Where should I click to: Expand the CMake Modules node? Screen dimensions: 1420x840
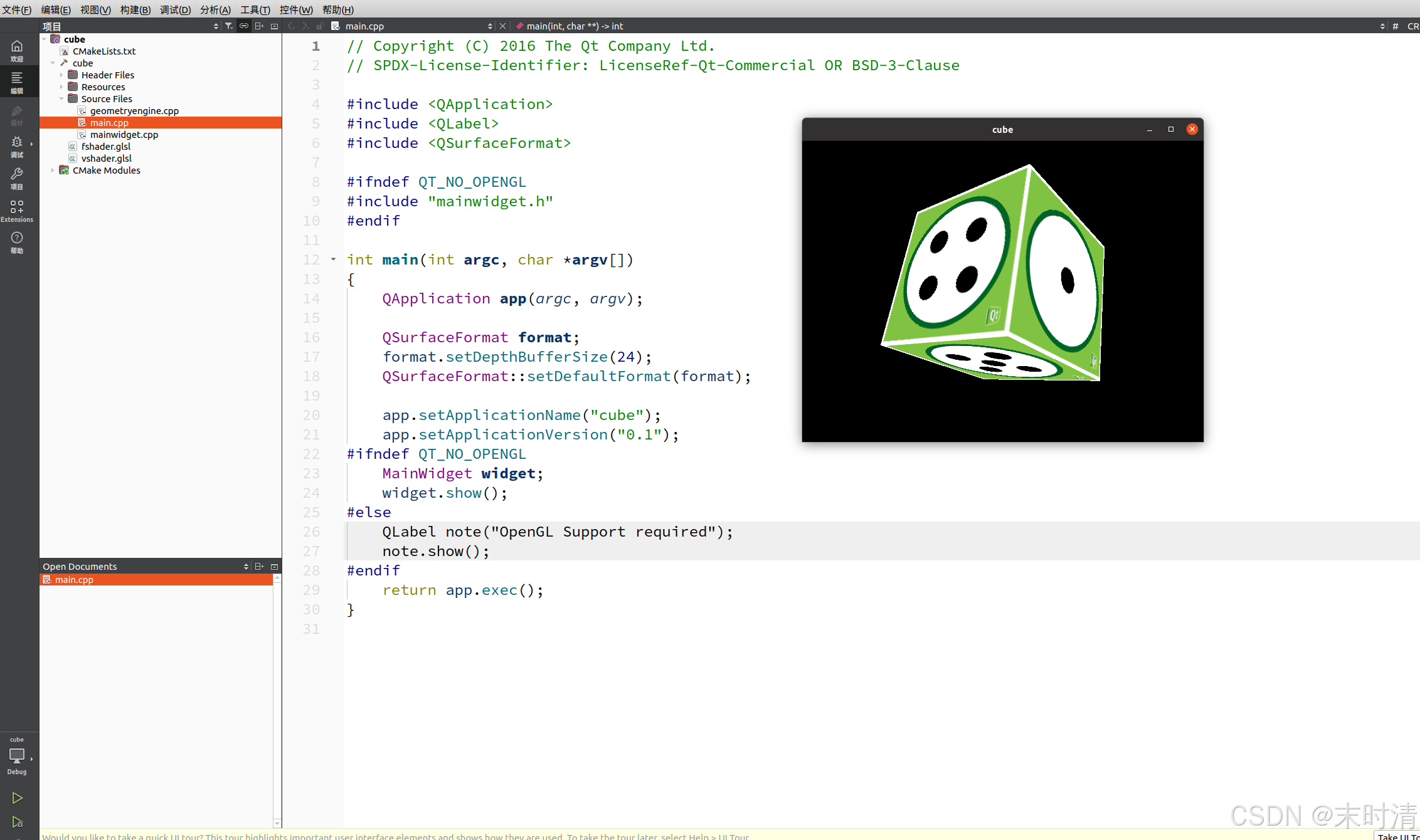pos(53,170)
